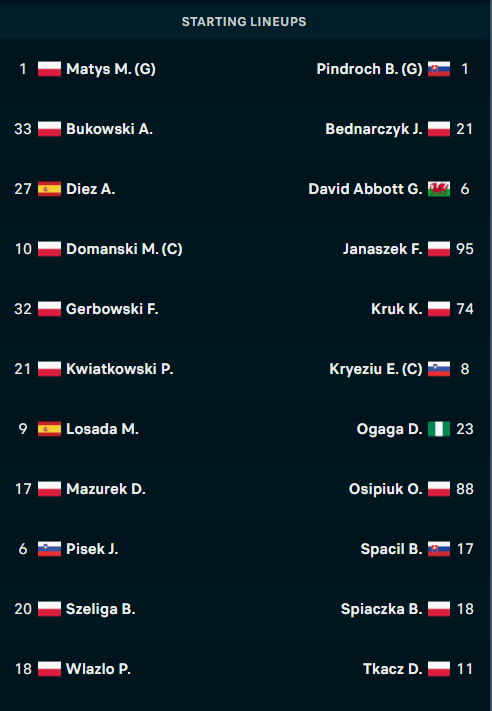Click the Starting Lineups header
Image resolution: width=492 pixels, height=711 pixels.
coord(244,22)
